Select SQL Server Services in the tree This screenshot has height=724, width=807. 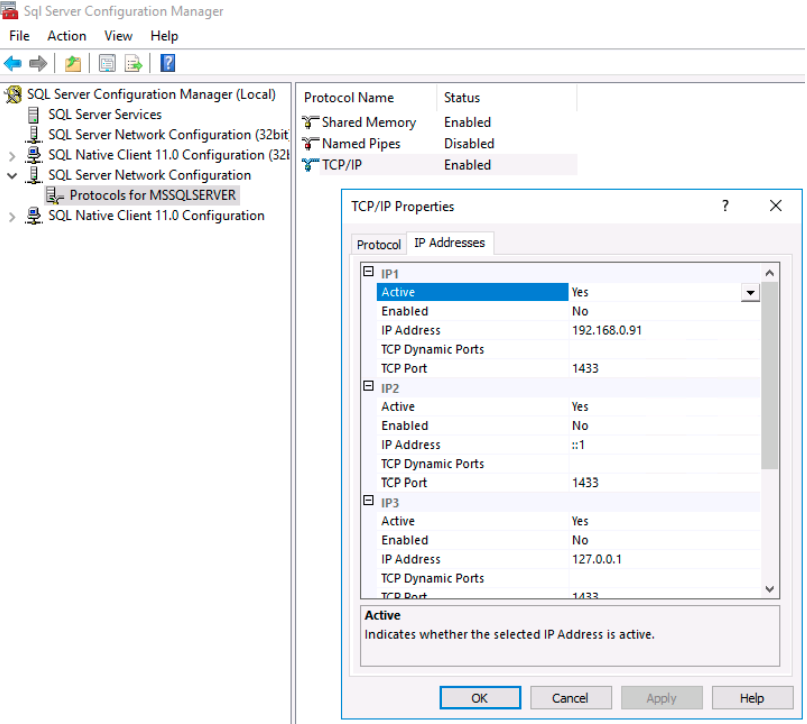click(x=105, y=114)
